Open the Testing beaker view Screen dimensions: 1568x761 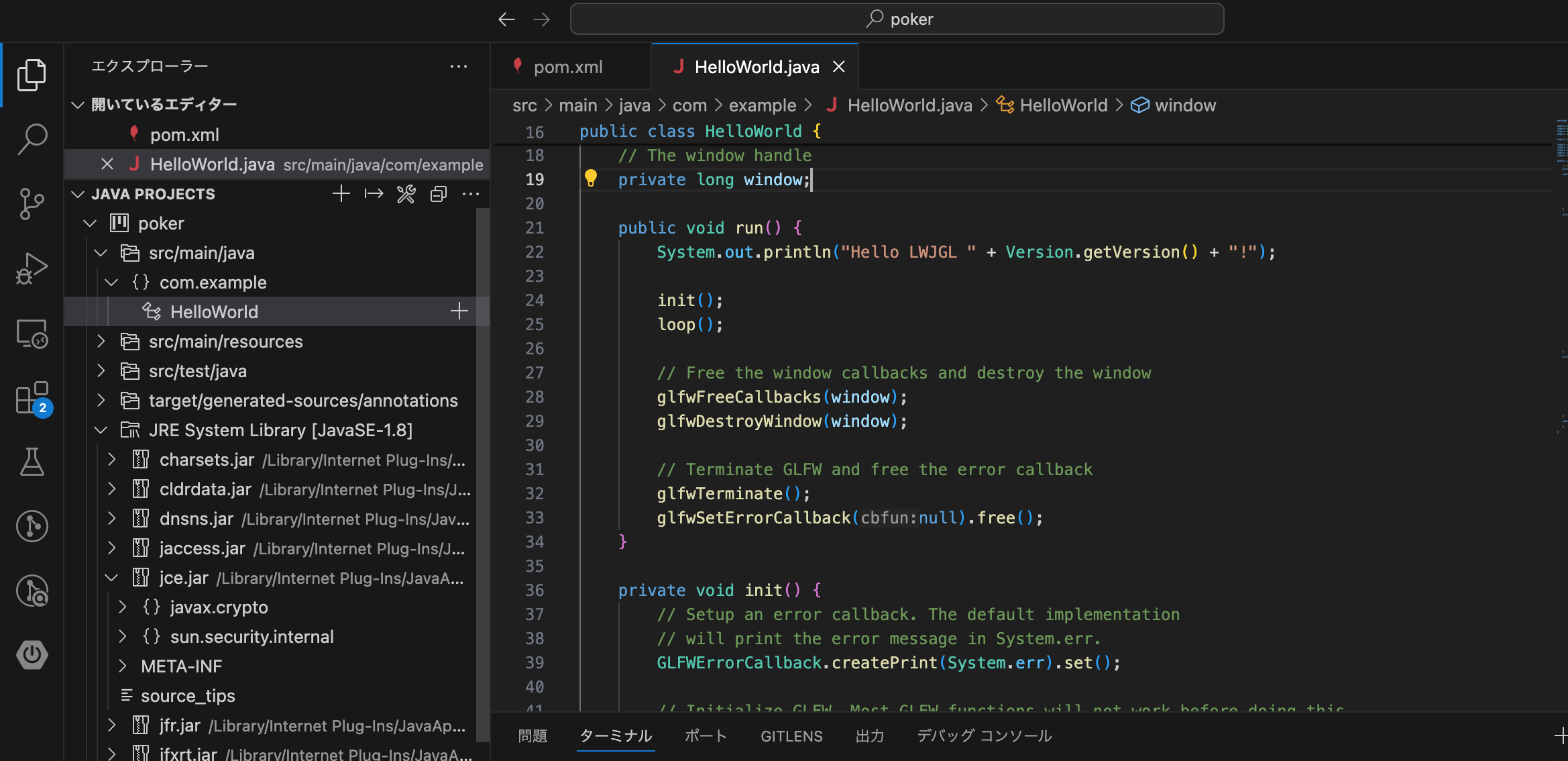(32, 462)
